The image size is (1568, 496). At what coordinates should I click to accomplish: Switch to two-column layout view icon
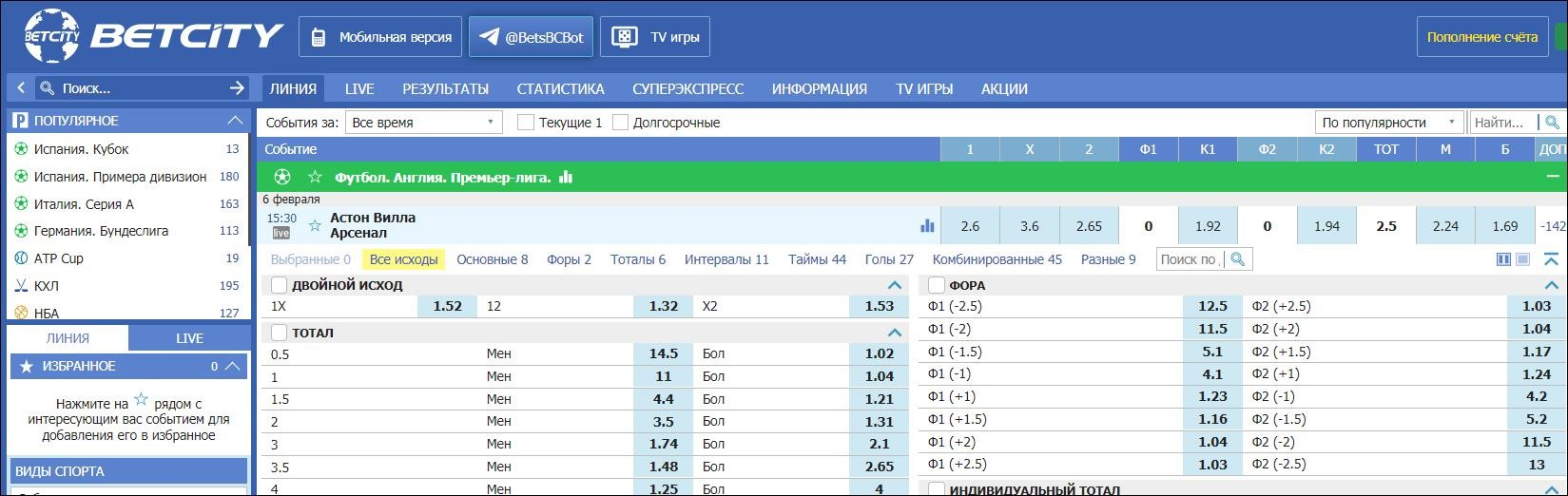(1503, 259)
